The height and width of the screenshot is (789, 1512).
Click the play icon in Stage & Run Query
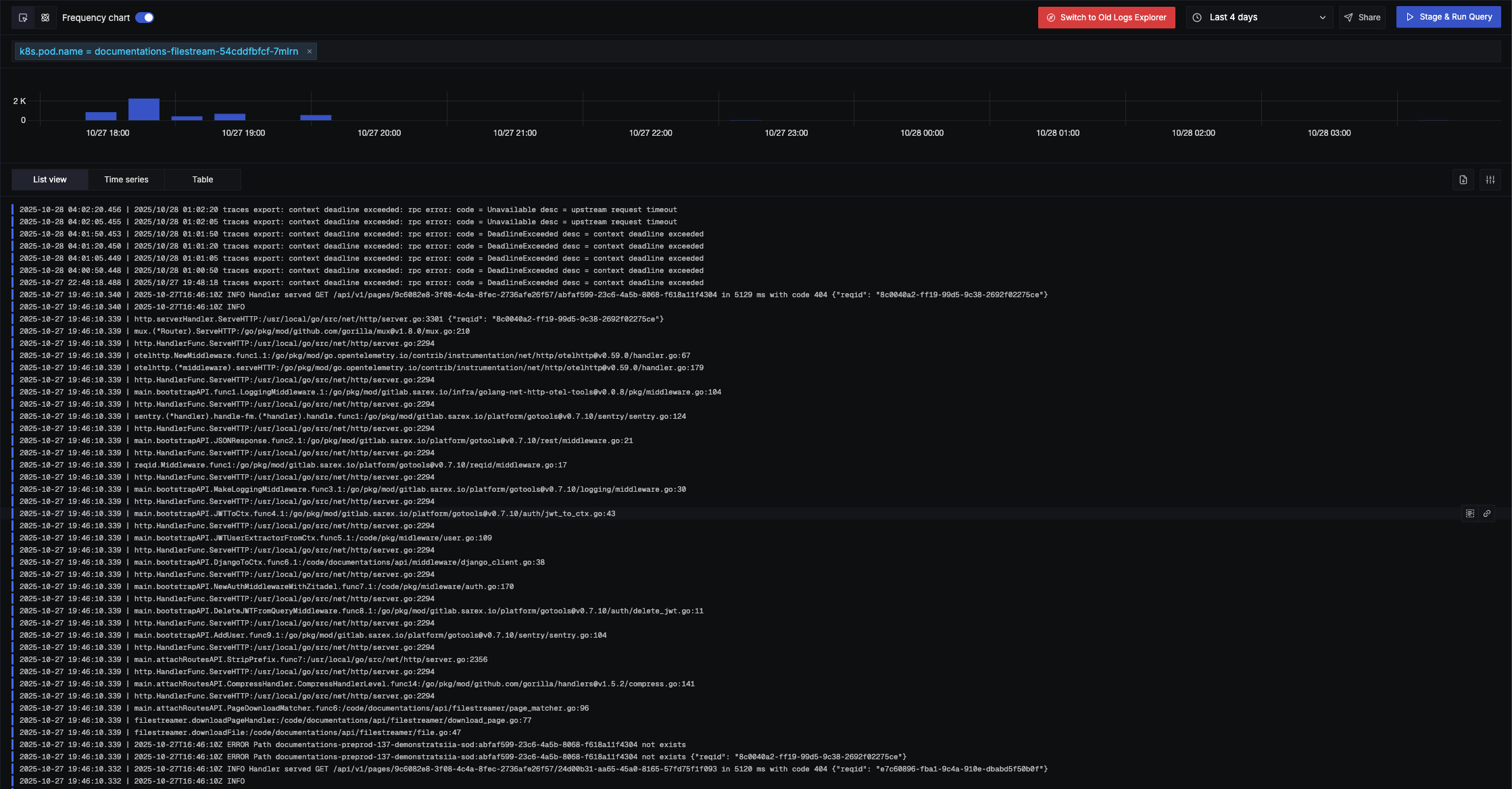click(1410, 17)
